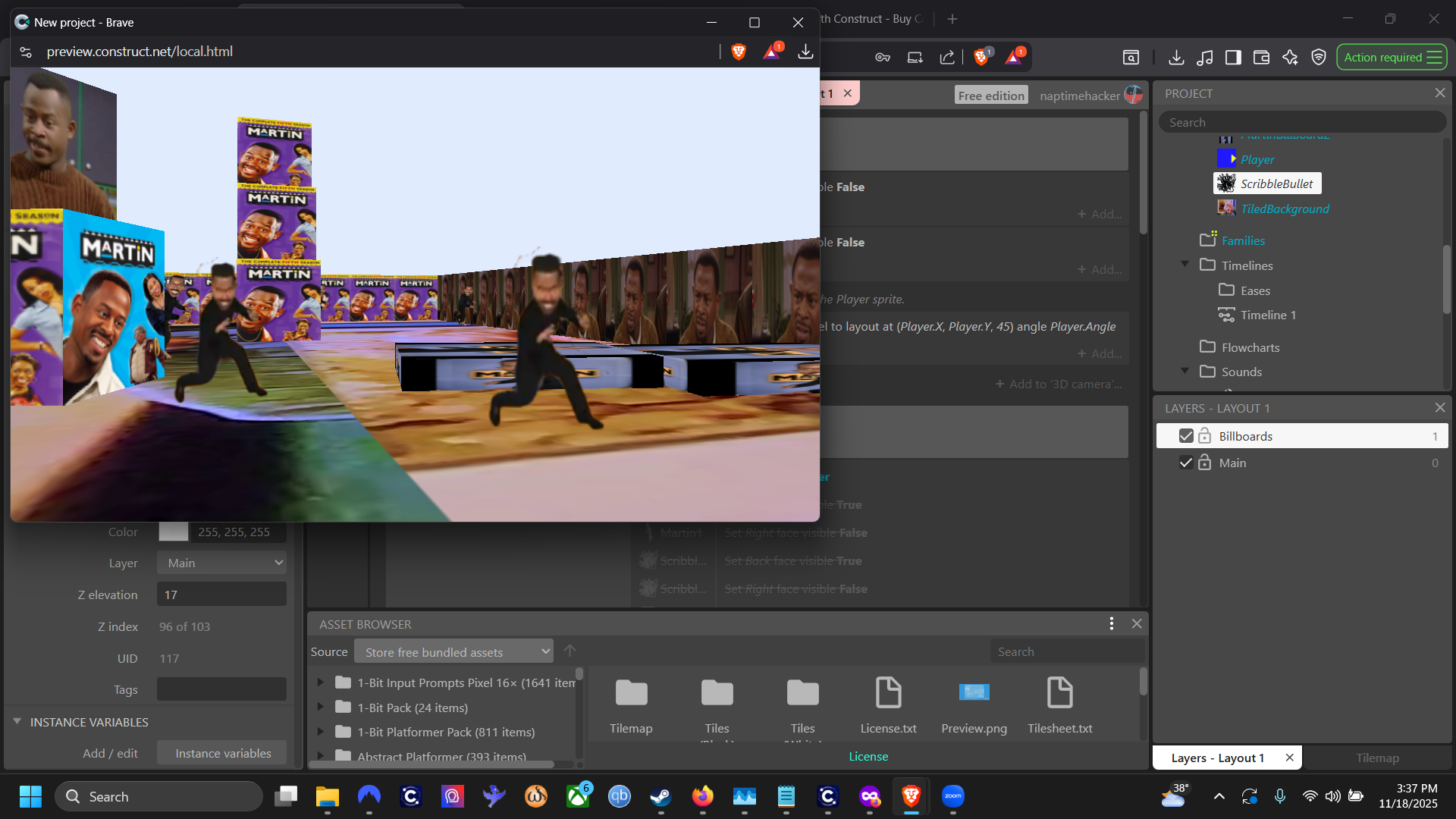Image resolution: width=1456 pixels, height=819 pixels.
Task: Toggle visibility checkbox of Main layer
Action: [1186, 463]
